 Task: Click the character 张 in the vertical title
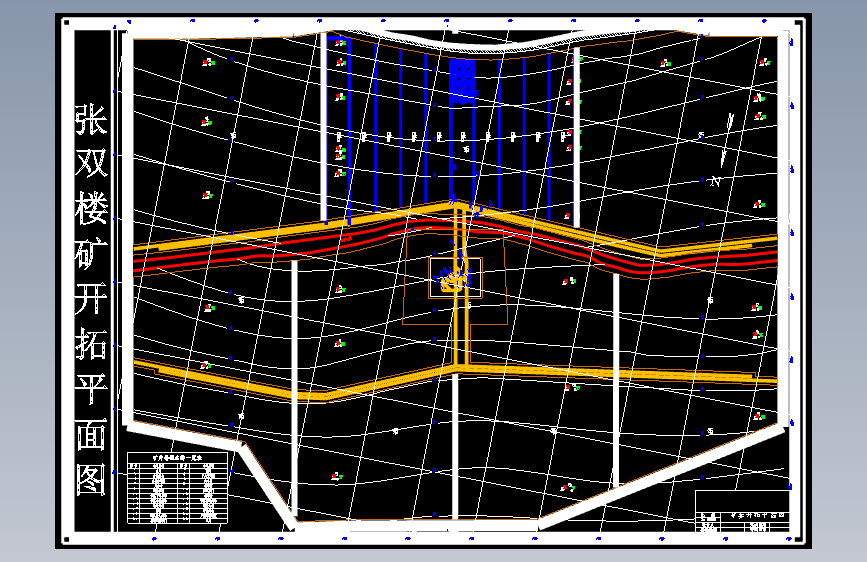[91, 119]
